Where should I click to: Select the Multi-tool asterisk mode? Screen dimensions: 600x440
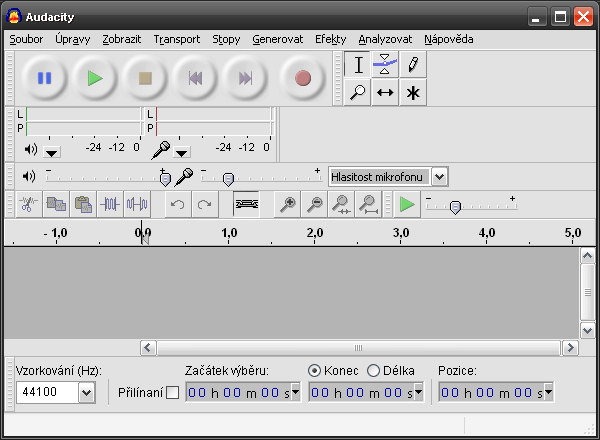[412, 92]
